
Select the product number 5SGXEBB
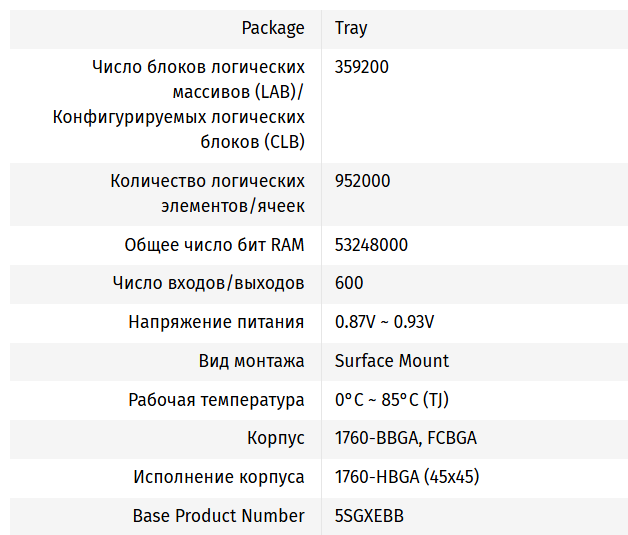pos(369,516)
